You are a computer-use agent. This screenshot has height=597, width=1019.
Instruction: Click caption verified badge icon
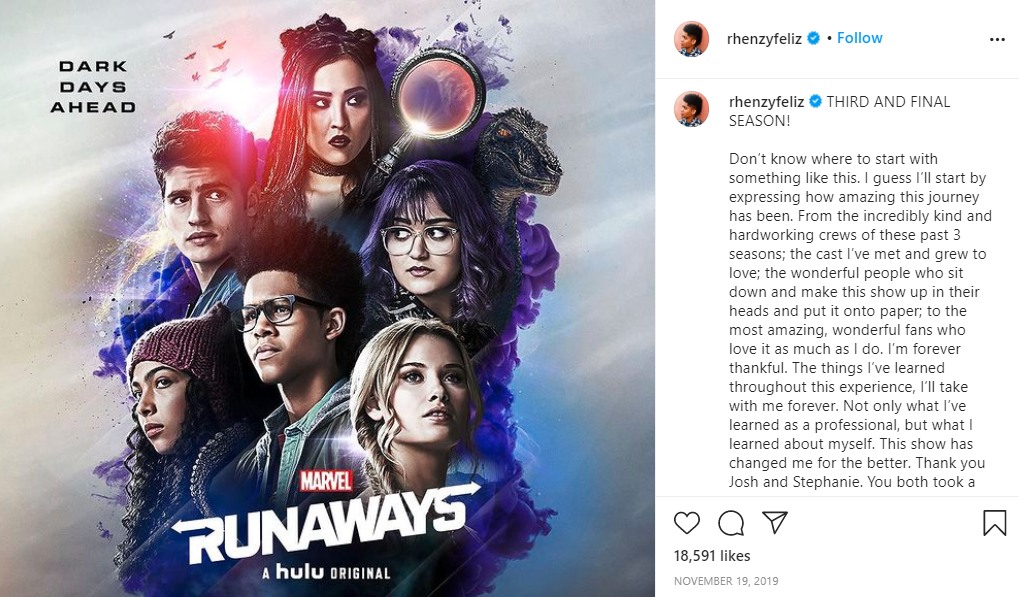tap(815, 101)
